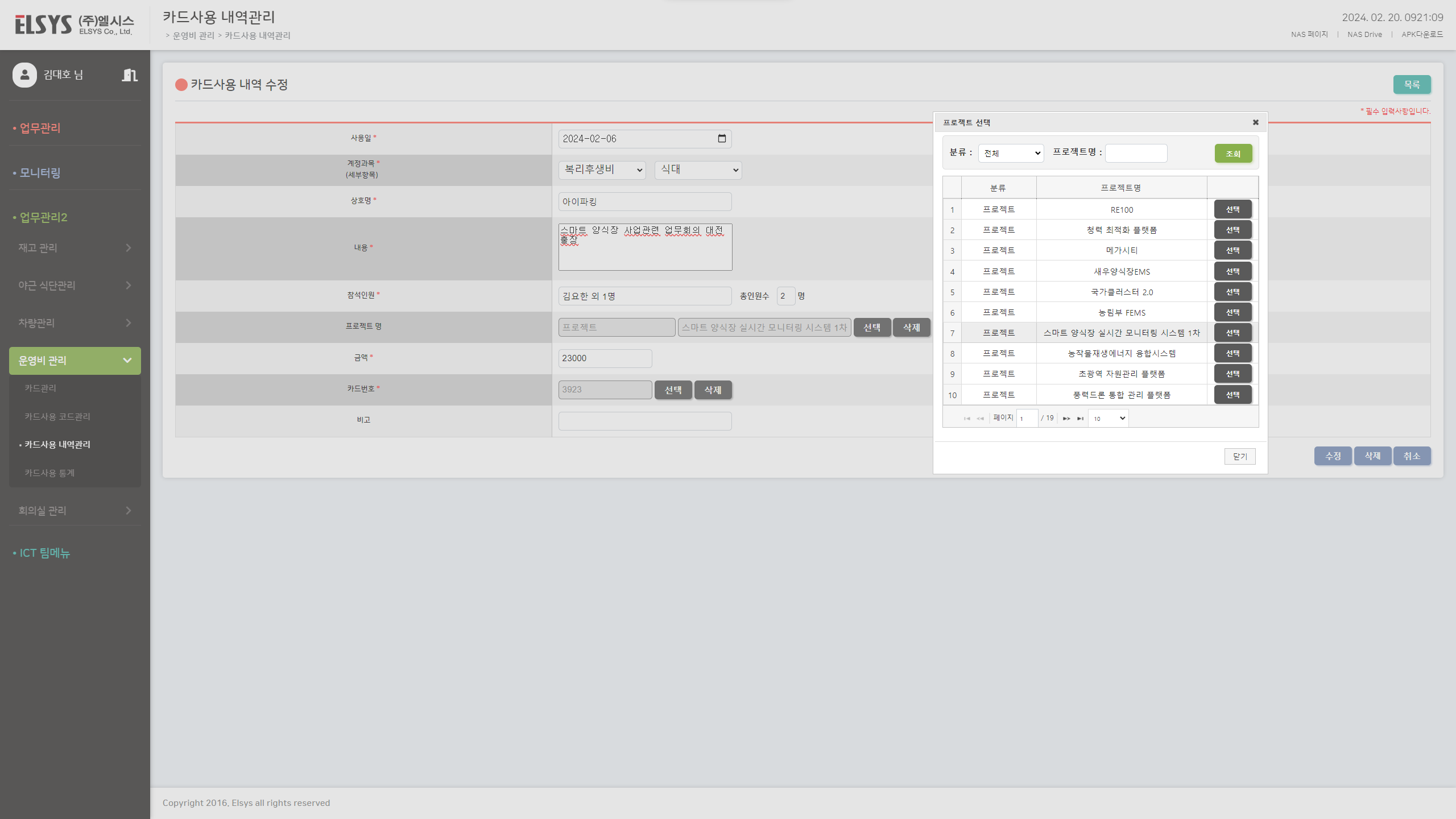The height and width of the screenshot is (819, 1456).
Task: Select the 풍력드론 통합 관리 플랫폼 project
Action: tap(1232, 395)
